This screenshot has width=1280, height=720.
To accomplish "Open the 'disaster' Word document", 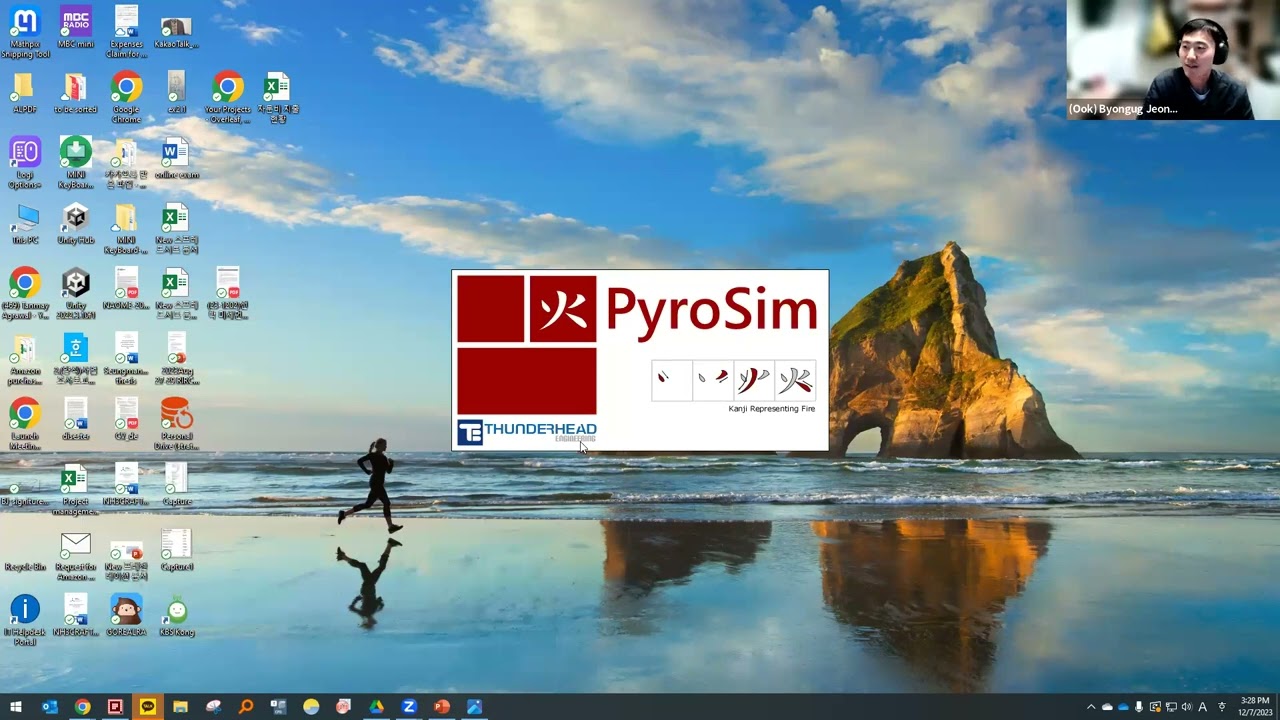I will (76, 418).
